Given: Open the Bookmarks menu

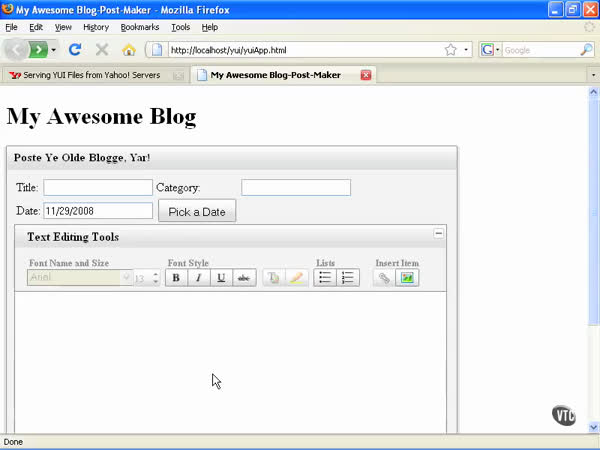Looking at the screenshot, I should coord(140,27).
